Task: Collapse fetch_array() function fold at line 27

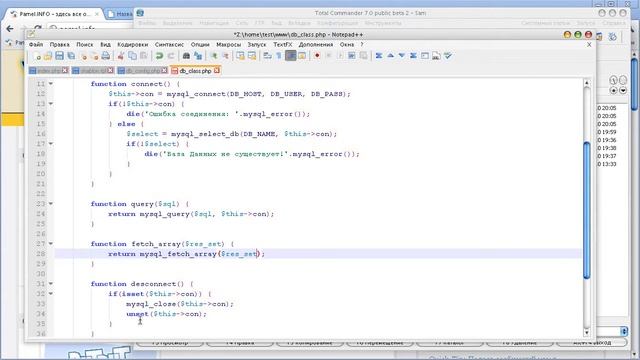Action: tap(51, 244)
